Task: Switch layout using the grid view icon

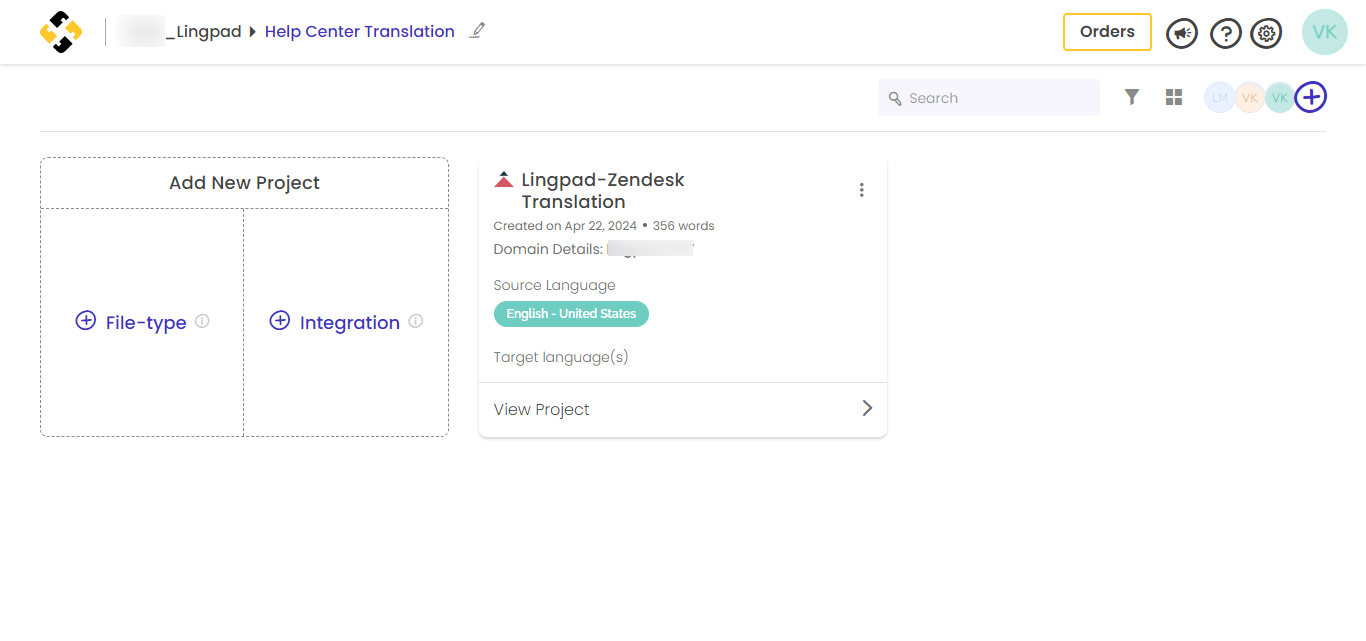Action: point(1174,97)
